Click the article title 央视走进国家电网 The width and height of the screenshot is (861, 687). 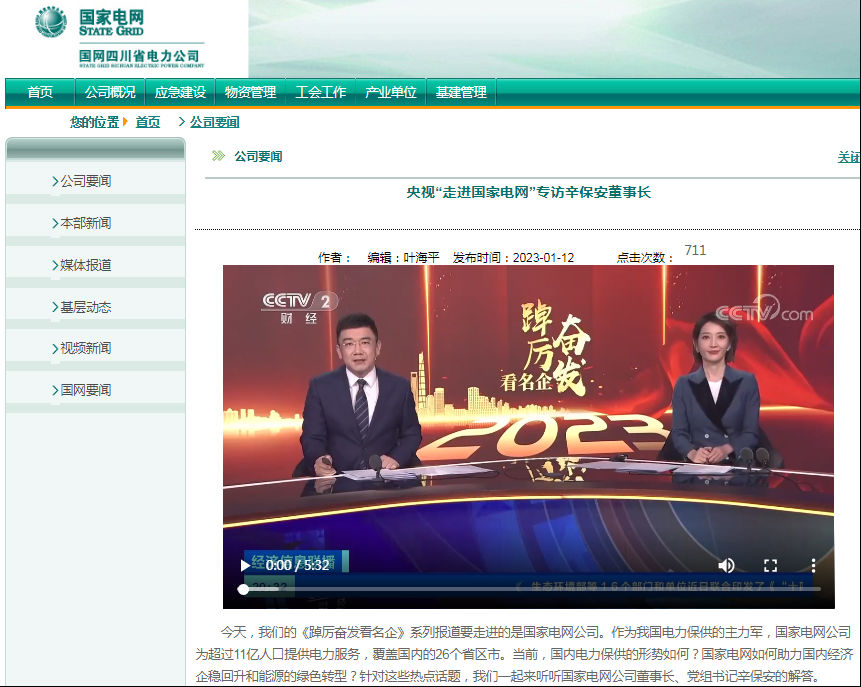pos(528,192)
